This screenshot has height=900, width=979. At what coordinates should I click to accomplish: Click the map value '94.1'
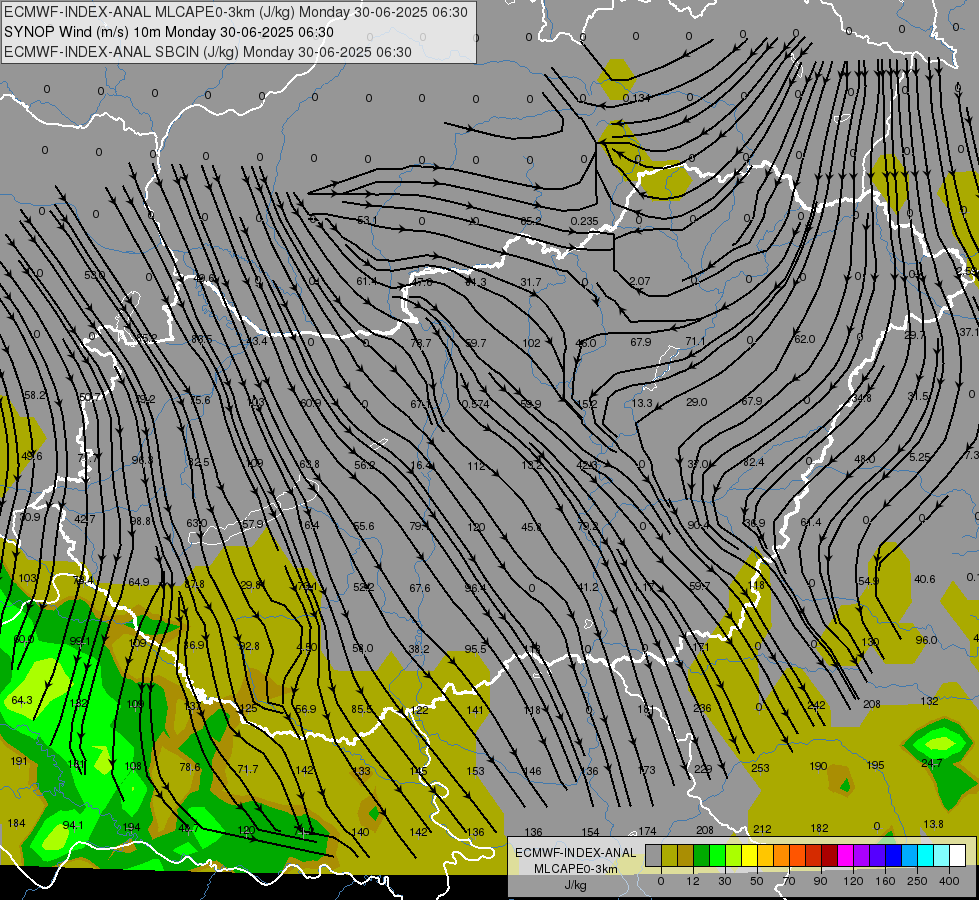pos(73,825)
